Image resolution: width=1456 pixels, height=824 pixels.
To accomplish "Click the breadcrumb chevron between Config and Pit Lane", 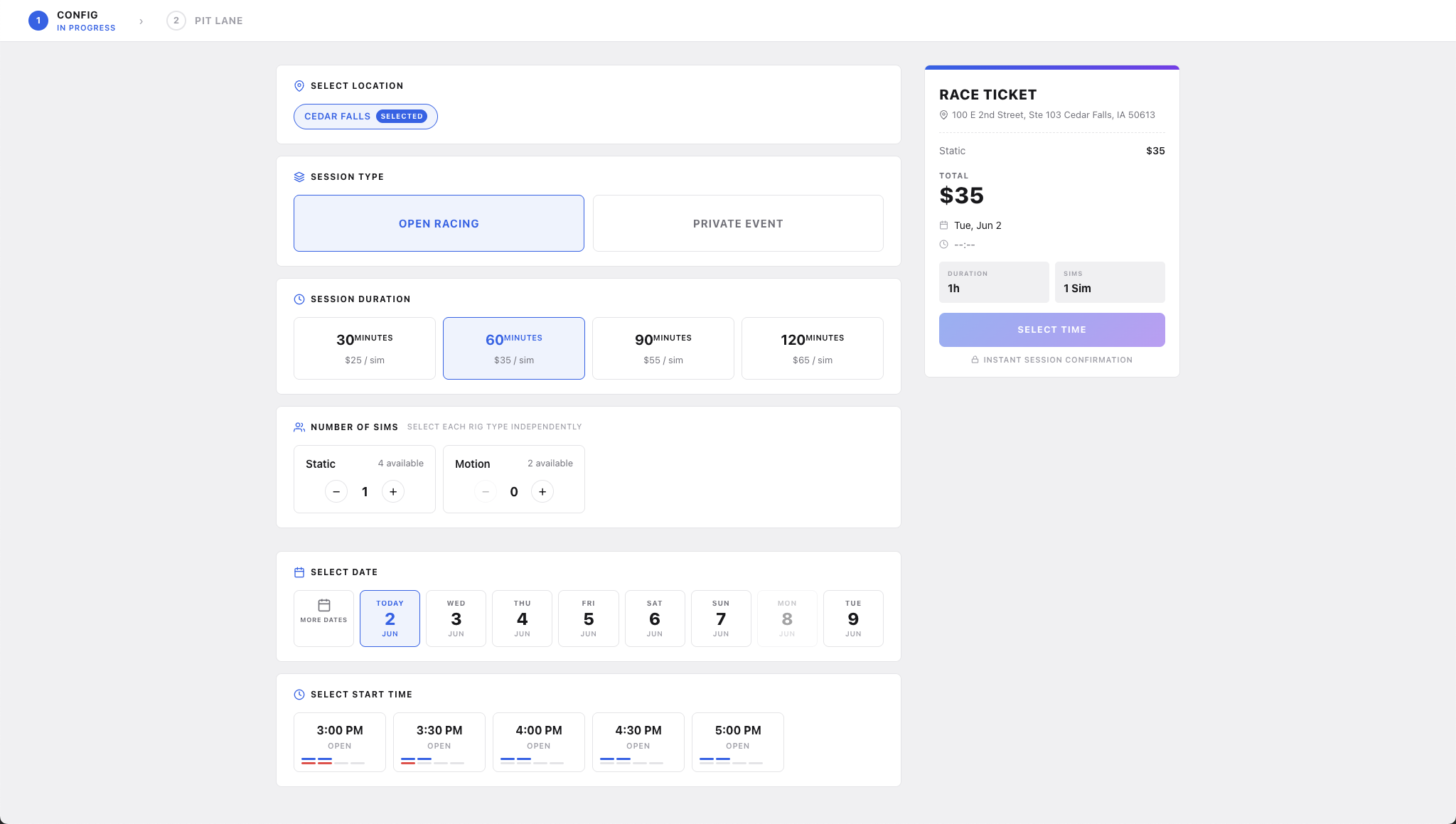I will click(x=141, y=21).
